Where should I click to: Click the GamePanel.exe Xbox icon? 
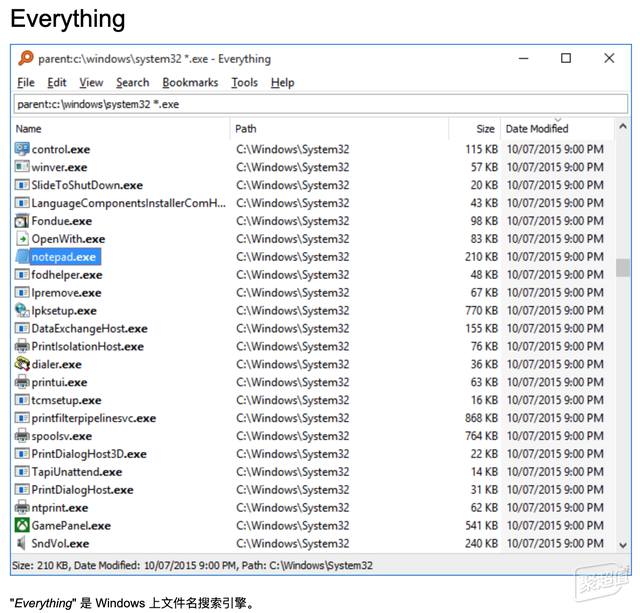22,525
